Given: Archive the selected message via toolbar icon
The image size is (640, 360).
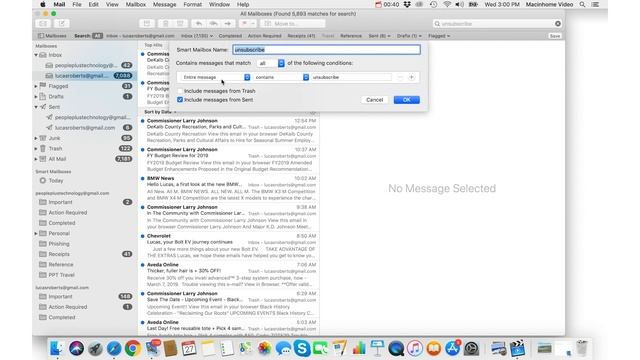Looking at the screenshot, I should click(147, 24).
